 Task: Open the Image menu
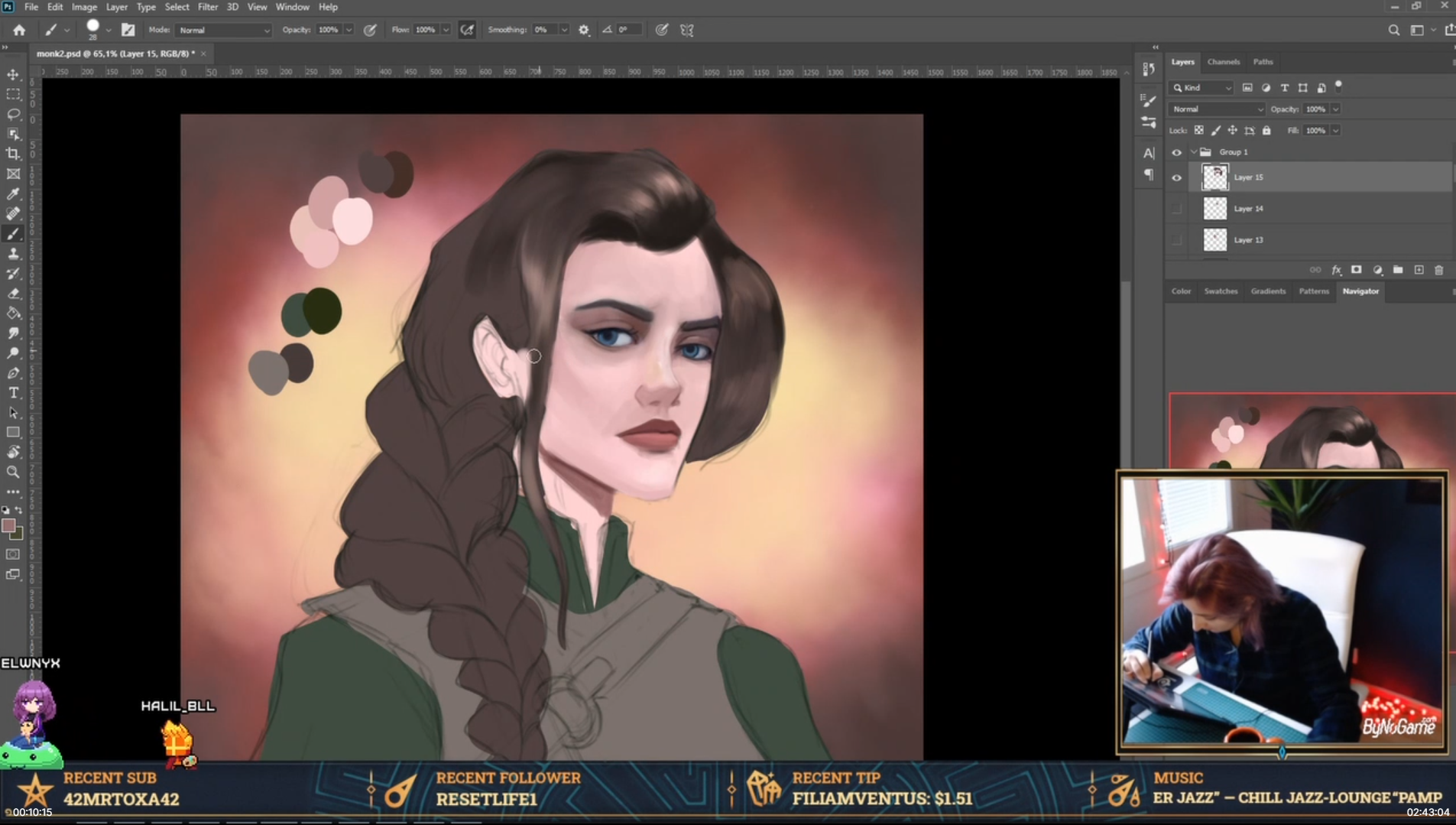tap(84, 7)
